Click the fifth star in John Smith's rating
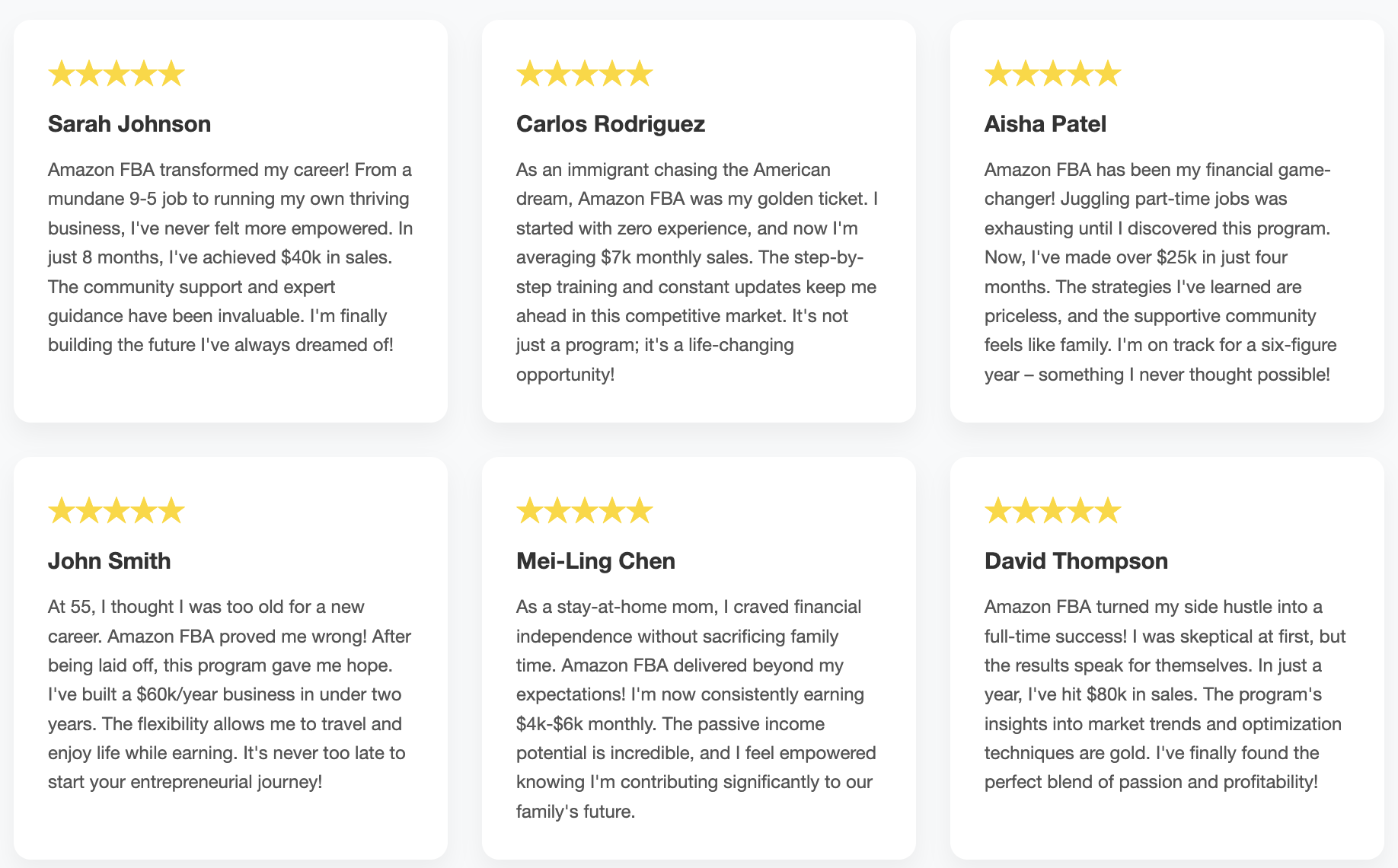Screen dimensions: 1398x868 [171, 511]
